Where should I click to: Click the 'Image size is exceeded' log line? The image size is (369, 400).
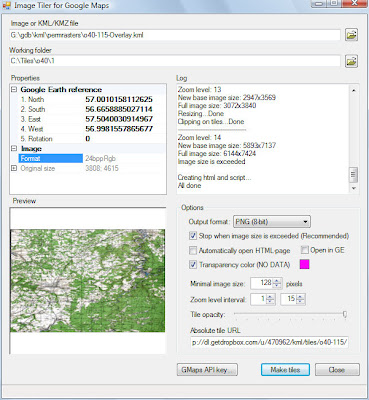pos(211,161)
